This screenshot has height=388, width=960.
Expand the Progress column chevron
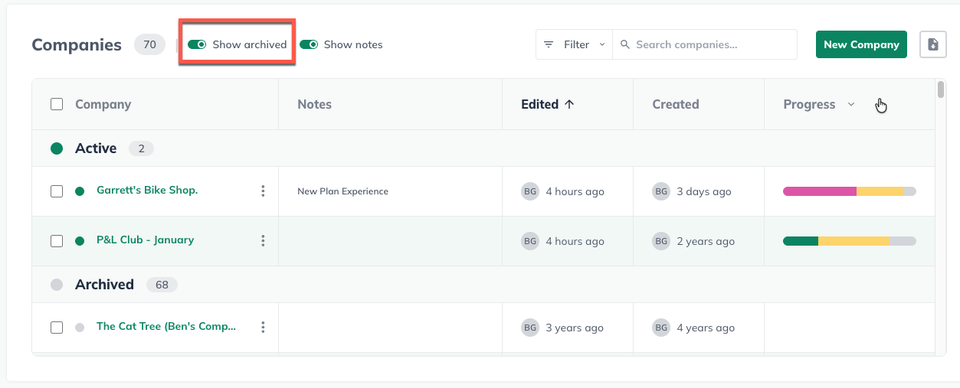(x=850, y=105)
